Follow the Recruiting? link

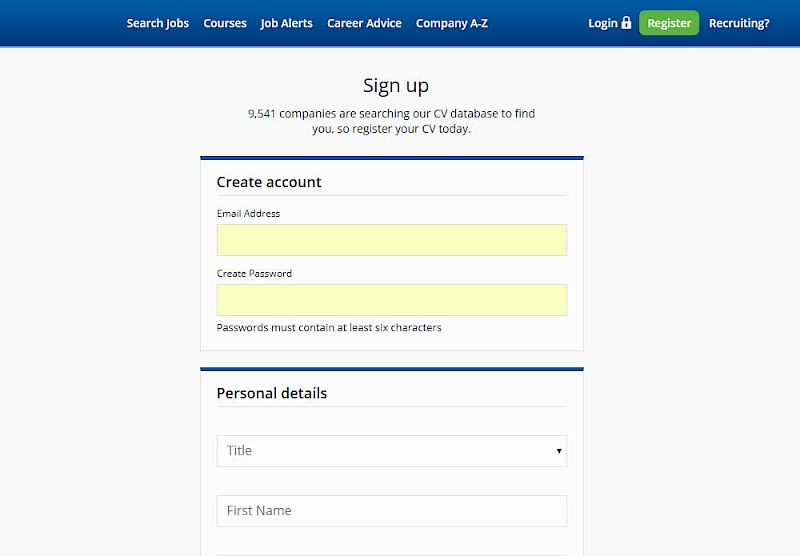739,23
